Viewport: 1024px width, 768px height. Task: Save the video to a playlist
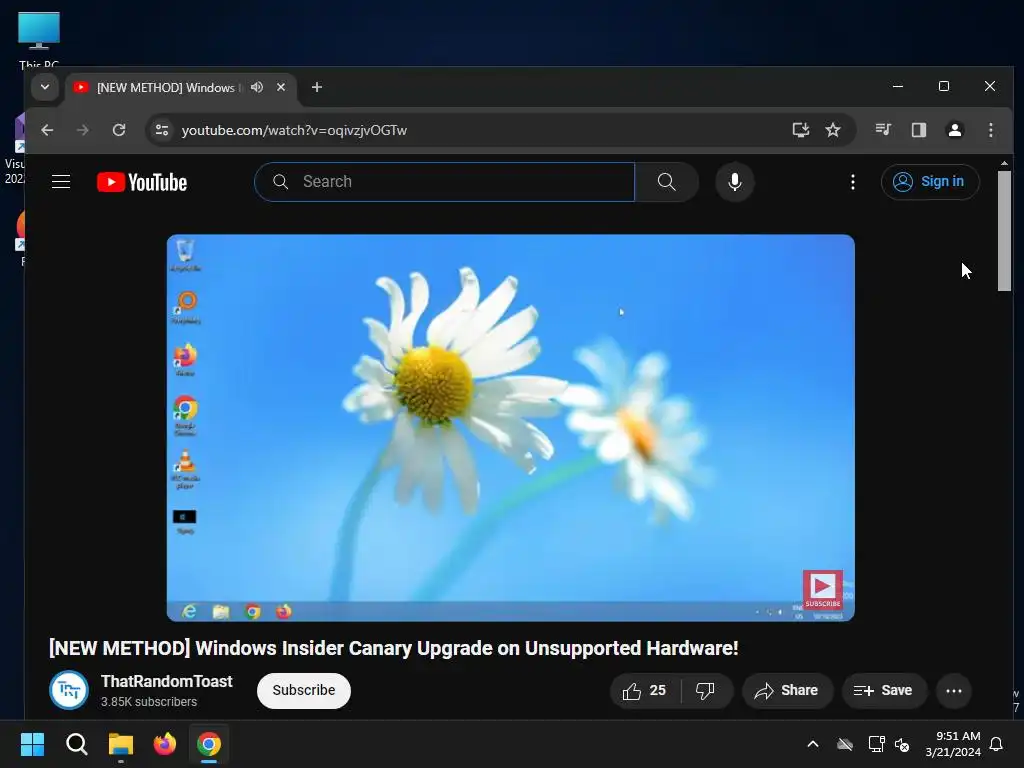pos(884,690)
